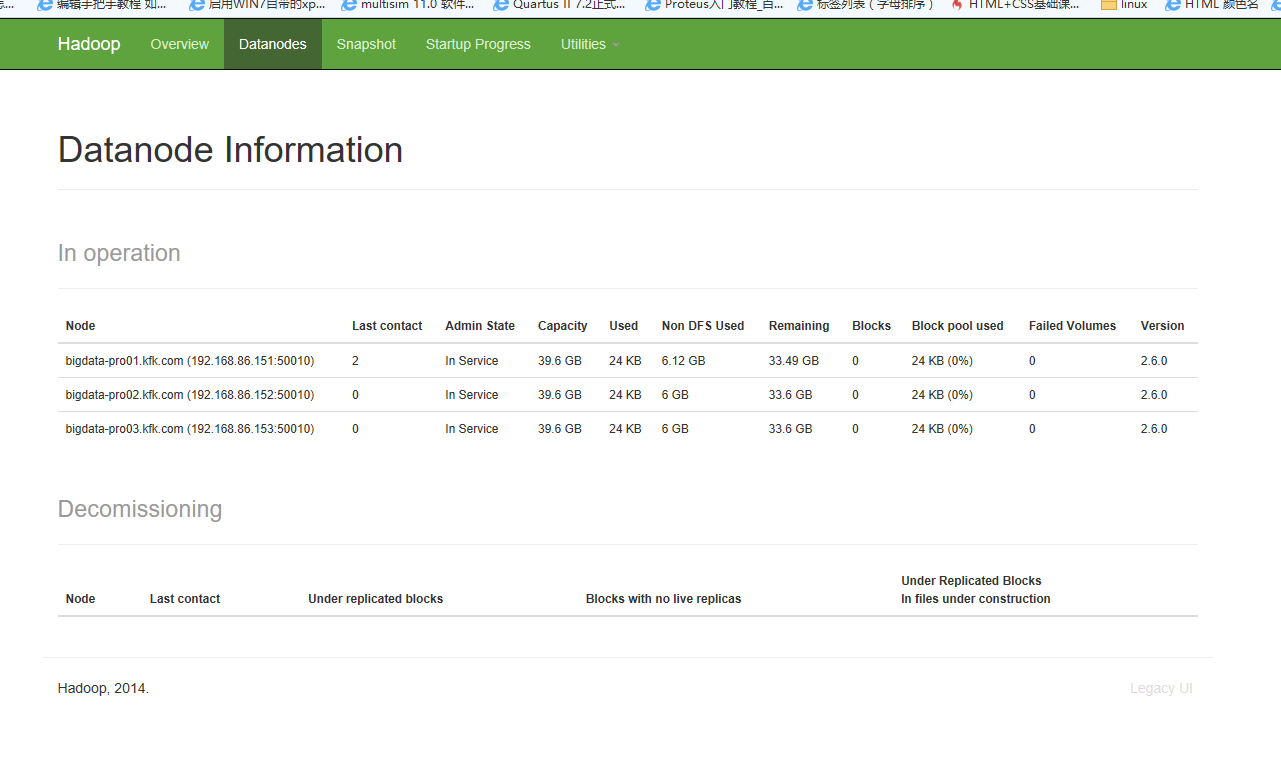Click the Capacity column header
1281x771 pixels.
pyautogui.click(x=563, y=326)
